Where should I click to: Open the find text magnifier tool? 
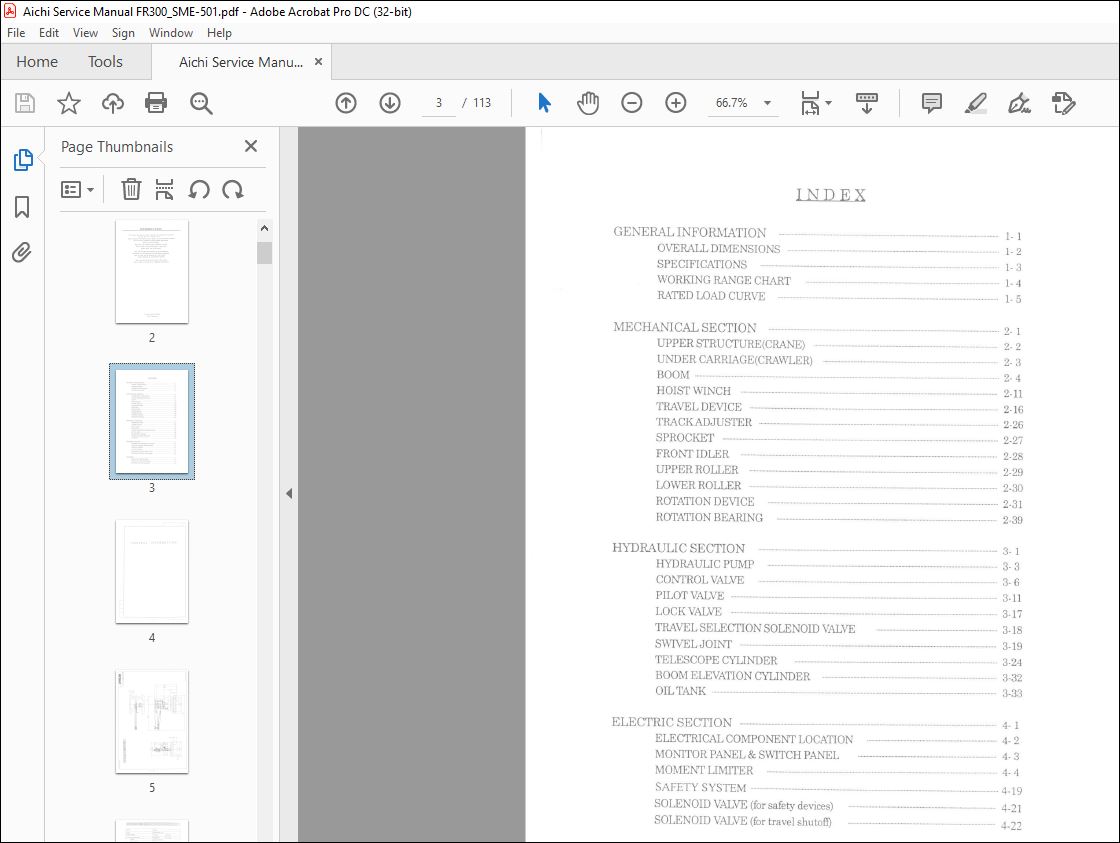[201, 104]
